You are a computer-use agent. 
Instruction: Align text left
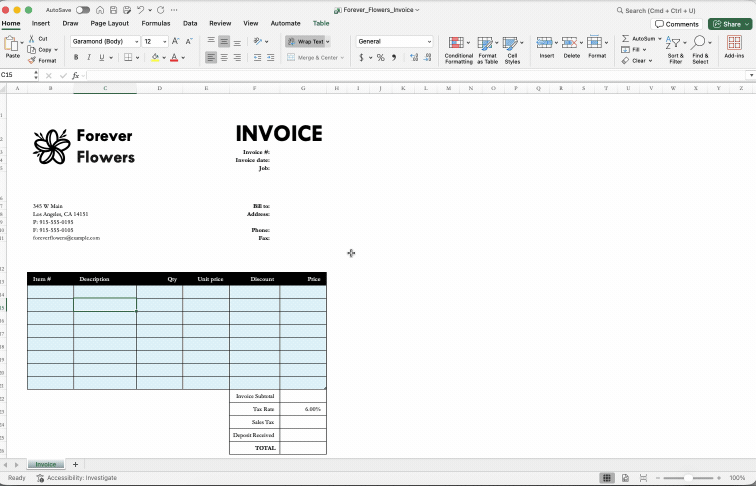pyautogui.click(x=211, y=57)
